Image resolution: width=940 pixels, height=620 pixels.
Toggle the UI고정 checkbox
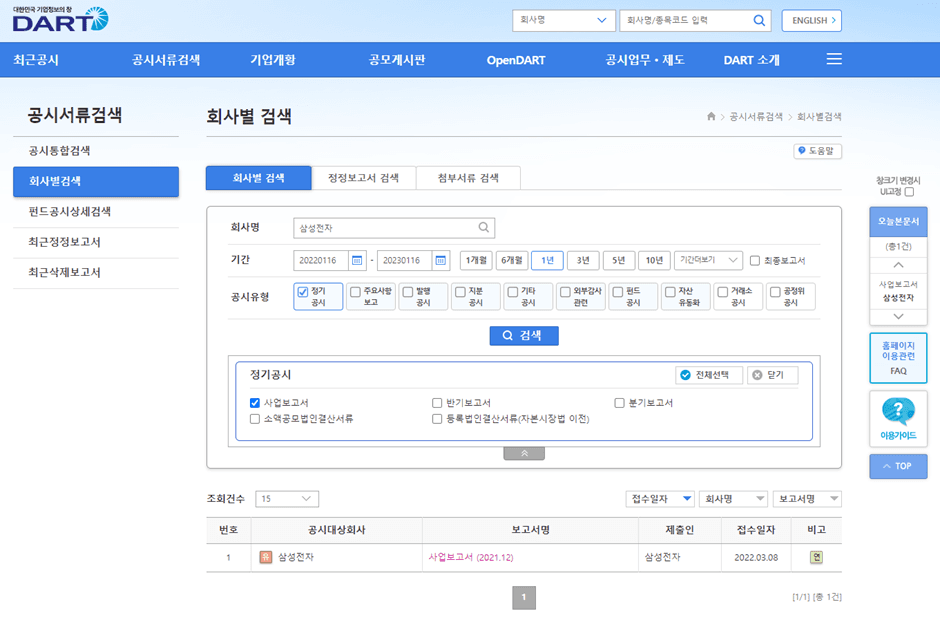click(x=910, y=190)
